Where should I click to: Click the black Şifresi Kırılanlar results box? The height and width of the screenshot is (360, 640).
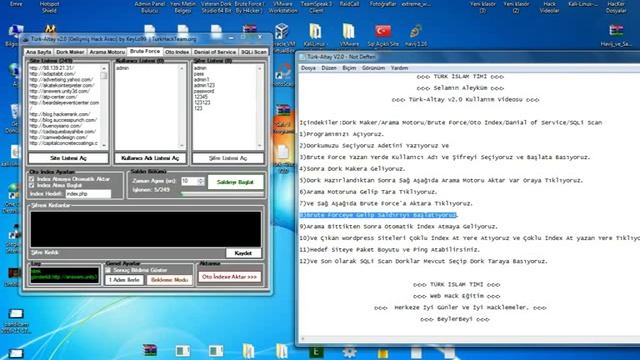(x=146, y=229)
